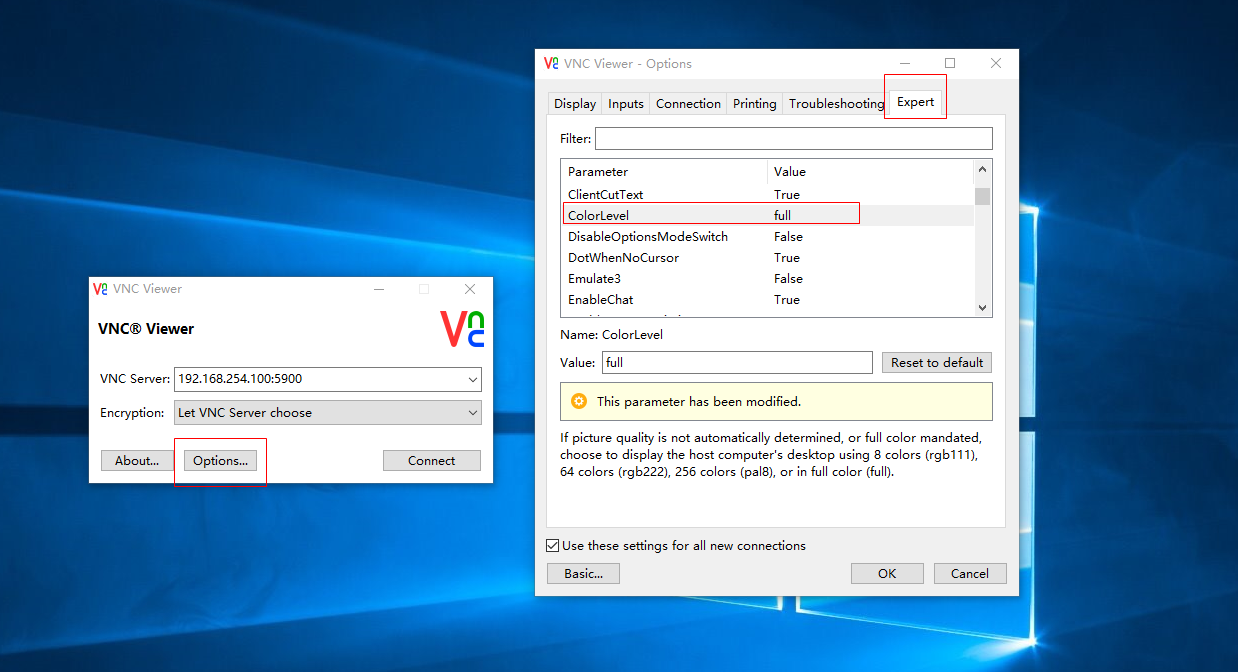Image resolution: width=1238 pixels, height=672 pixels.
Task: Open the Encryption dropdown
Action: click(x=472, y=413)
